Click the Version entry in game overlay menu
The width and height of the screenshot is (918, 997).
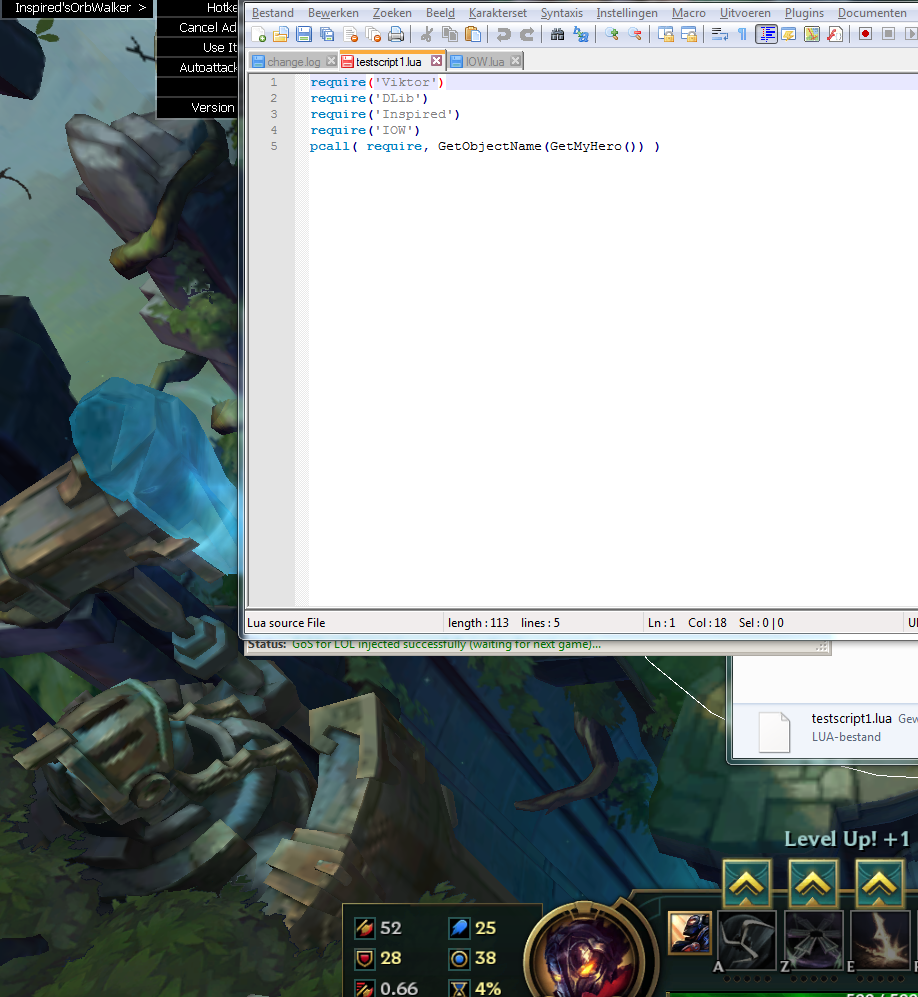coord(197,107)
